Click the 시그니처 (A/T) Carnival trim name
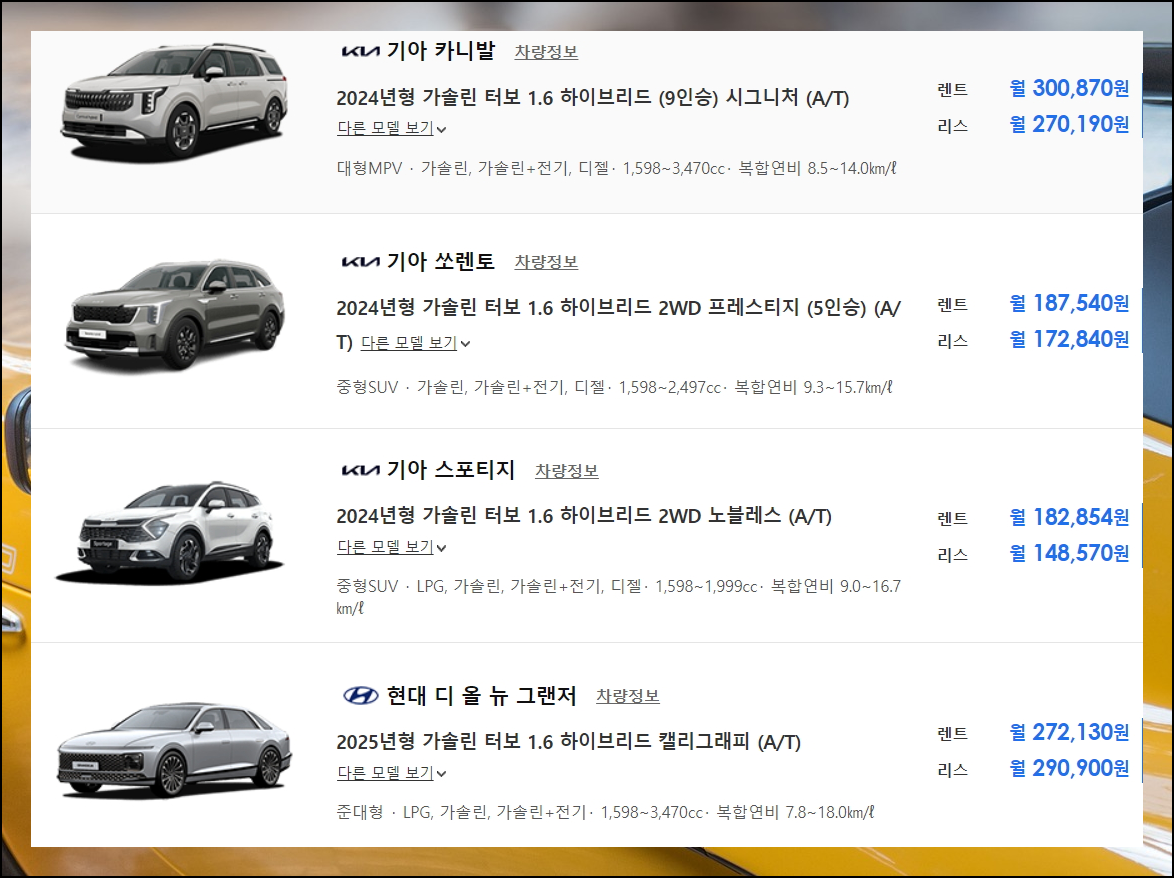1174x878 pixels. (787, 97)
